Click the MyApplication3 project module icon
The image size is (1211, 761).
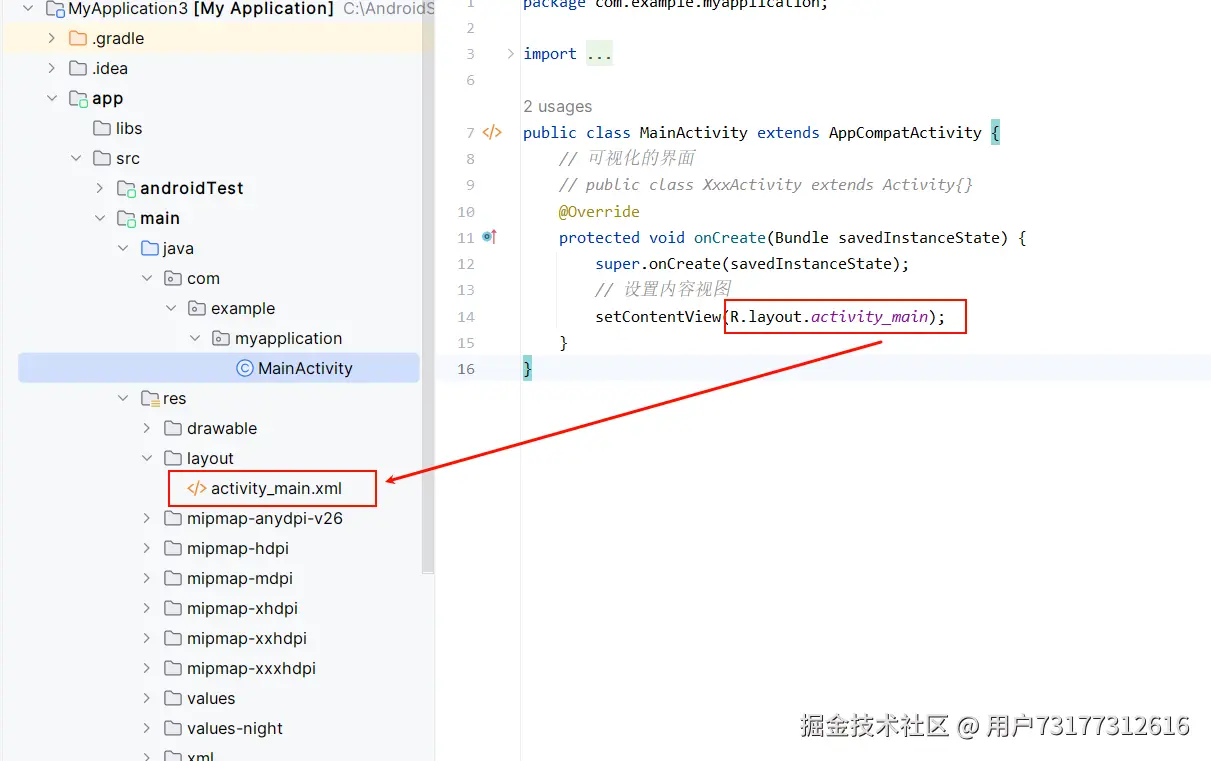pyautogui.click(x=55, y=9)
